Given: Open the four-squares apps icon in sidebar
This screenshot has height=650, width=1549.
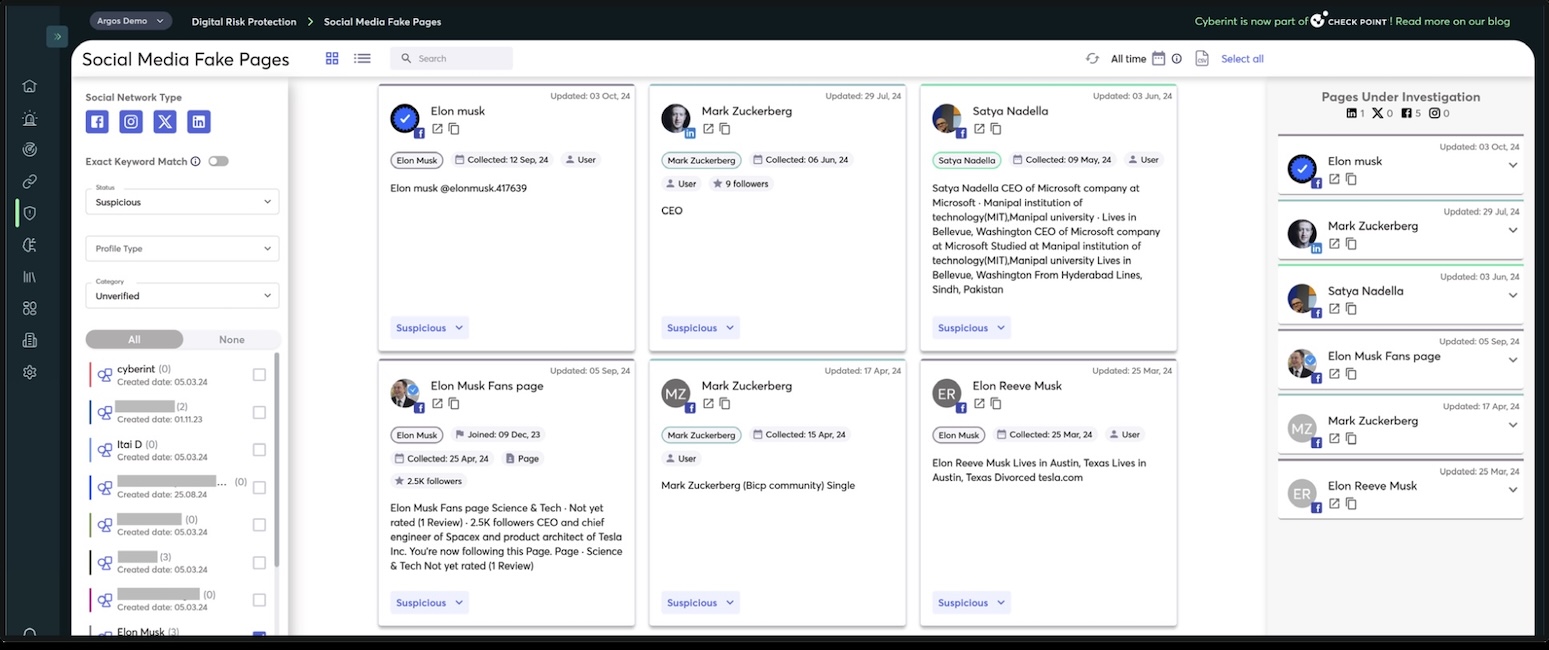Looking at the screenshot, I should coord(29,308).
